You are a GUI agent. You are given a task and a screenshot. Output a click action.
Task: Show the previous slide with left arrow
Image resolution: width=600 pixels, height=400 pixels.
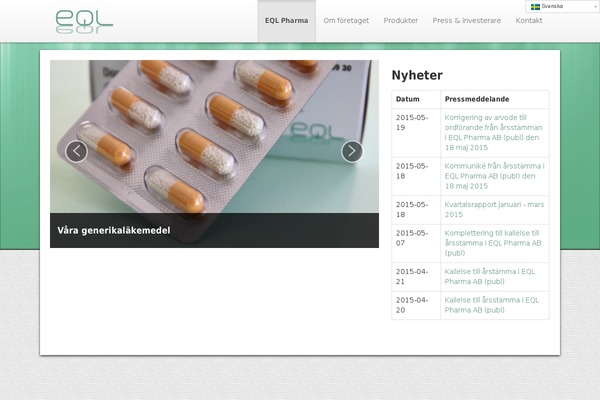[x=77, y=151]
